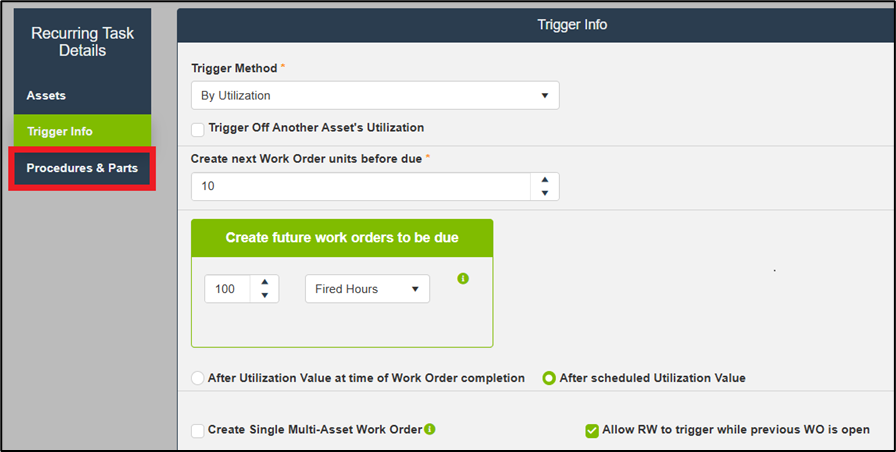Viewport: 896px width, 452px height.
Task: Click the Create future work orders header
Action: point(342,238)
